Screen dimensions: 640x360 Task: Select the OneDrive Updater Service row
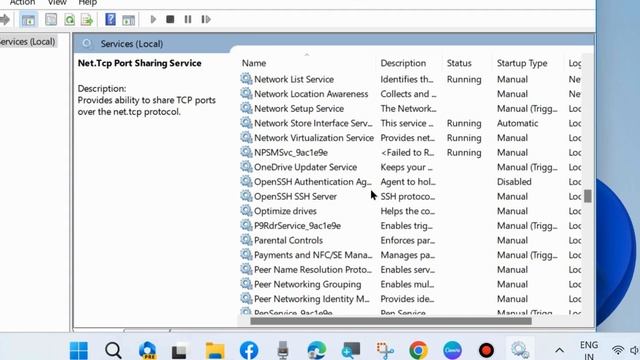(410, 167)
